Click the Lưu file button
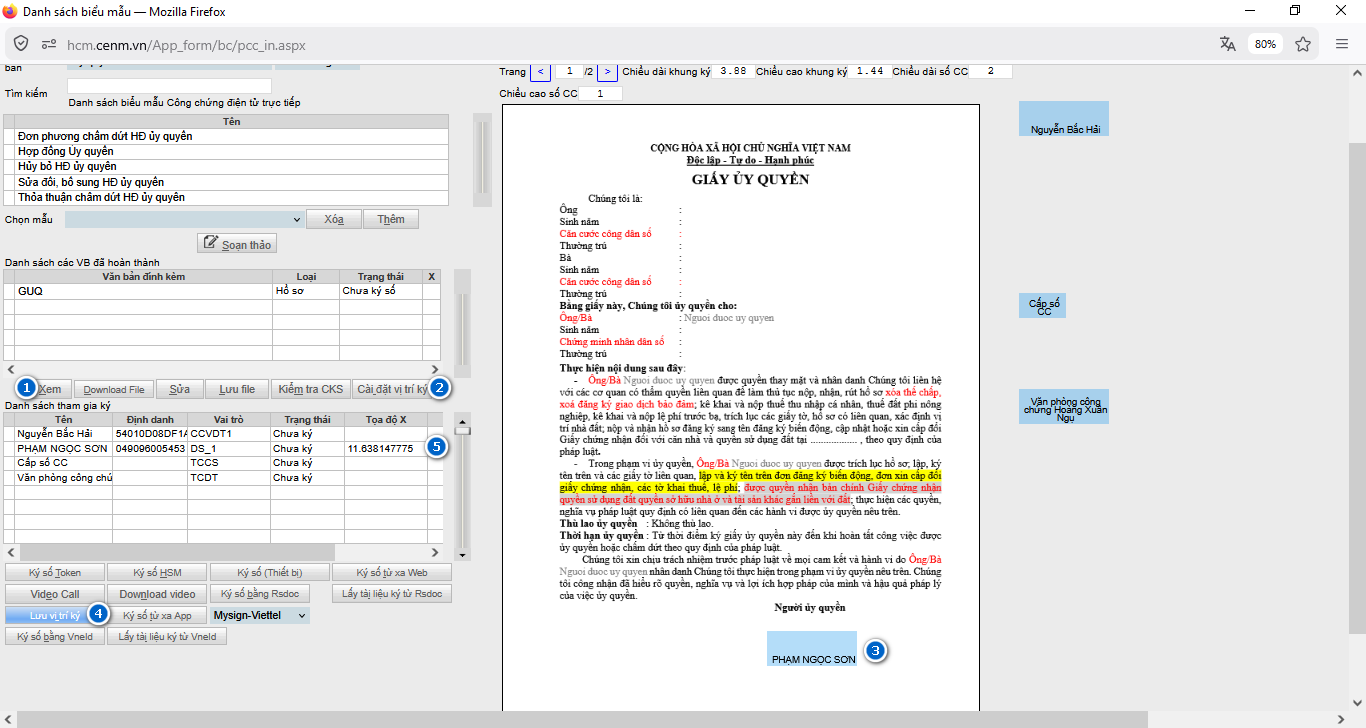The image size is (1366, 728). pyautogui.click(x=237, y=389)
